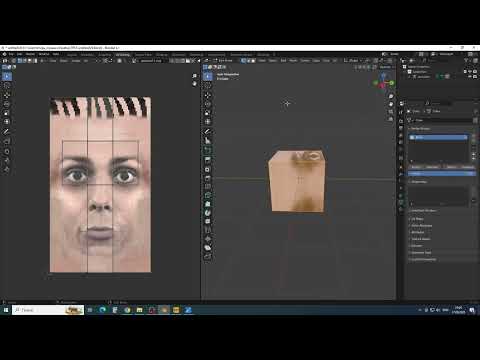Viewport: 480px width, 360px height.
Task: Select the Rip Region tool in 3D viewport
Action: coord(207,256)
